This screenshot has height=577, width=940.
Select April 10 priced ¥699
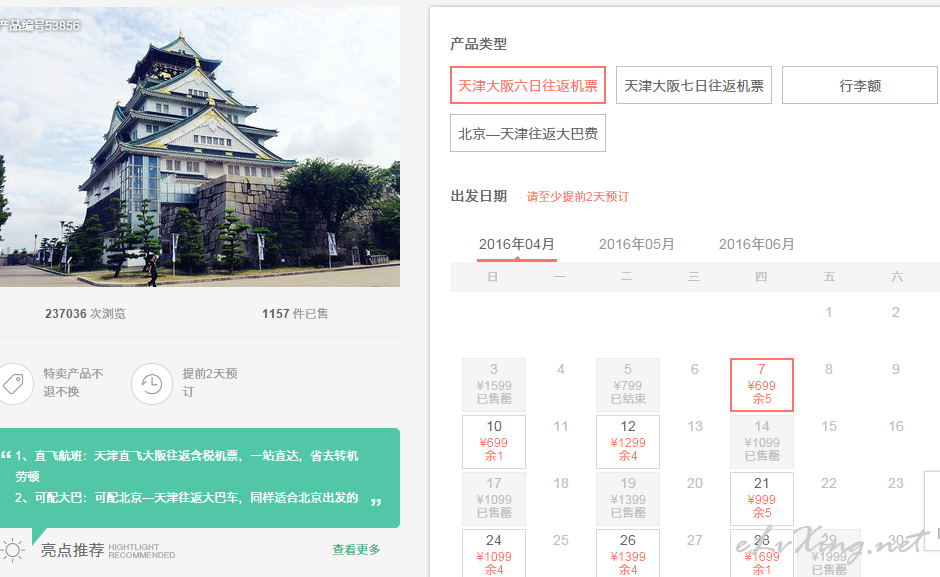[493, 441]
